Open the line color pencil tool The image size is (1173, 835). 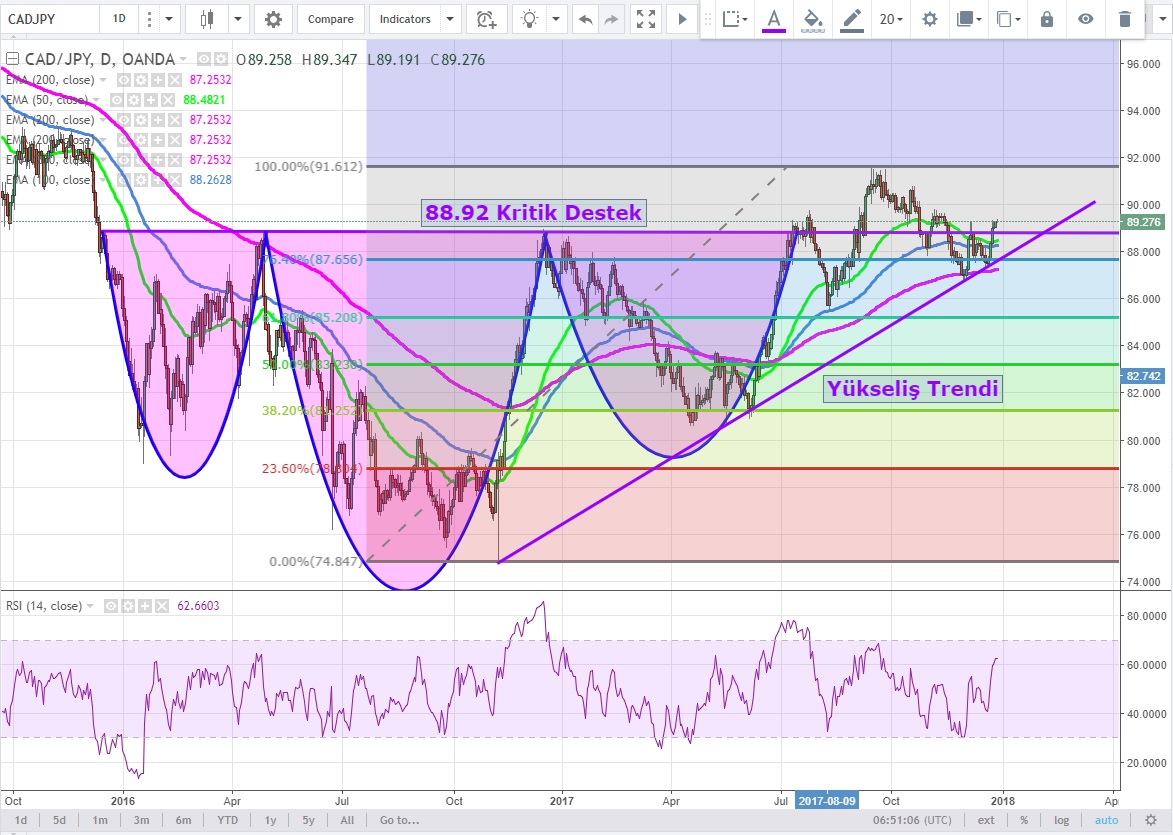pyautogui.click(x=852, y=19)
